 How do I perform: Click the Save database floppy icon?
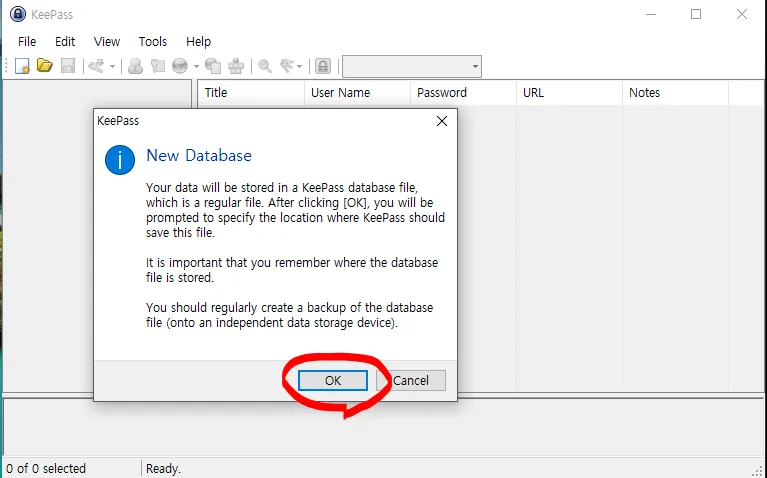(x=68, y=66)
